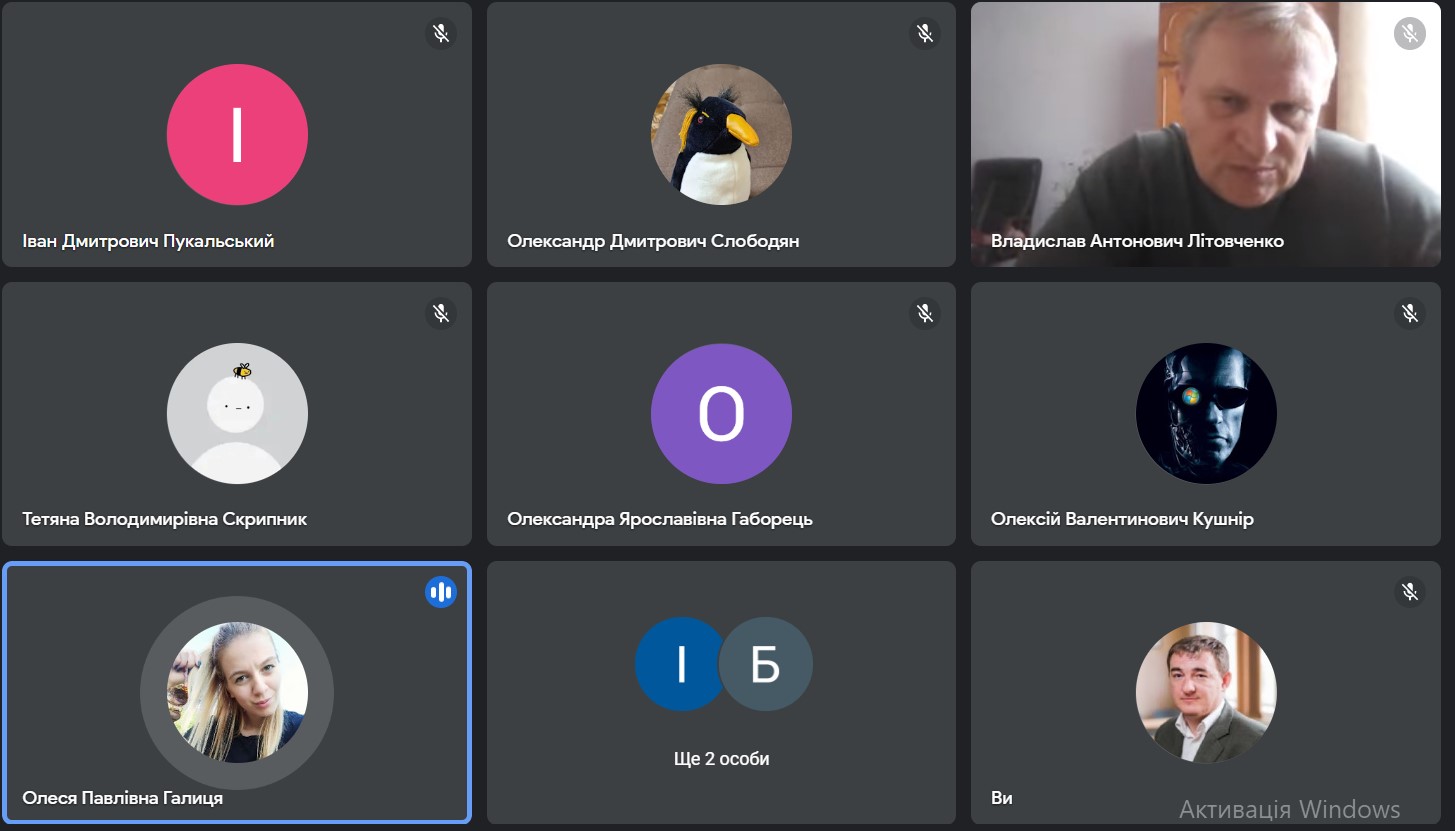
Task: Open Владислав Антонович Літовченко's video feed
Action: (1205, 134)
